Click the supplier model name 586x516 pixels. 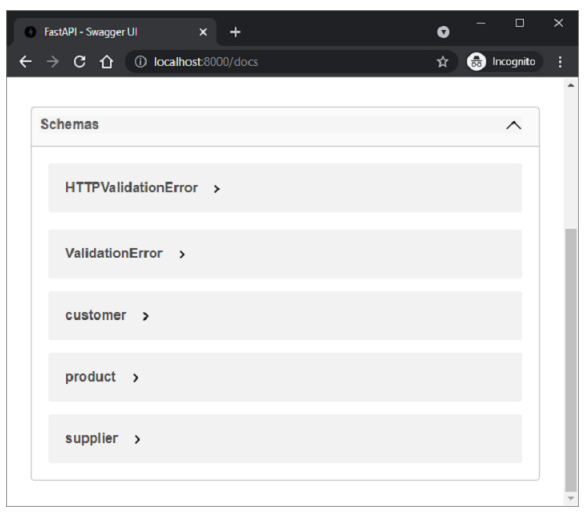point(92,438)
